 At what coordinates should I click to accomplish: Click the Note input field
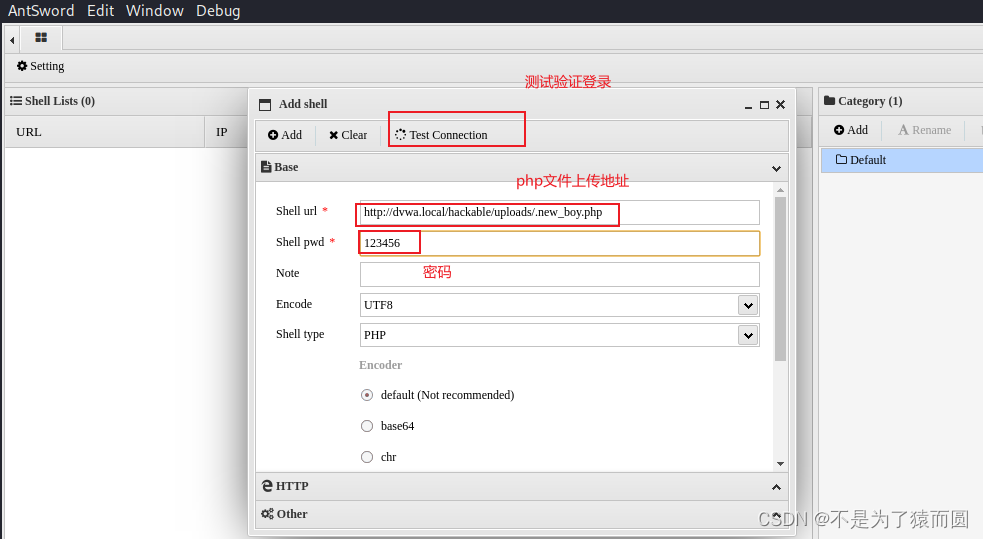(559, 274)
